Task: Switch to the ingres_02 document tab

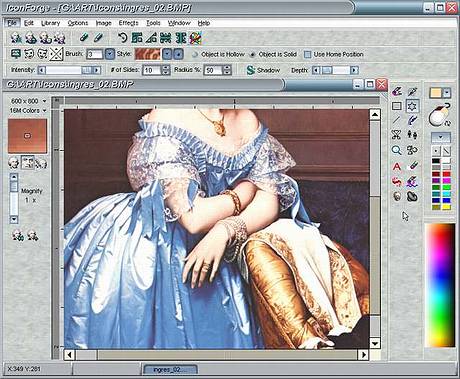Action: point(170,369)
